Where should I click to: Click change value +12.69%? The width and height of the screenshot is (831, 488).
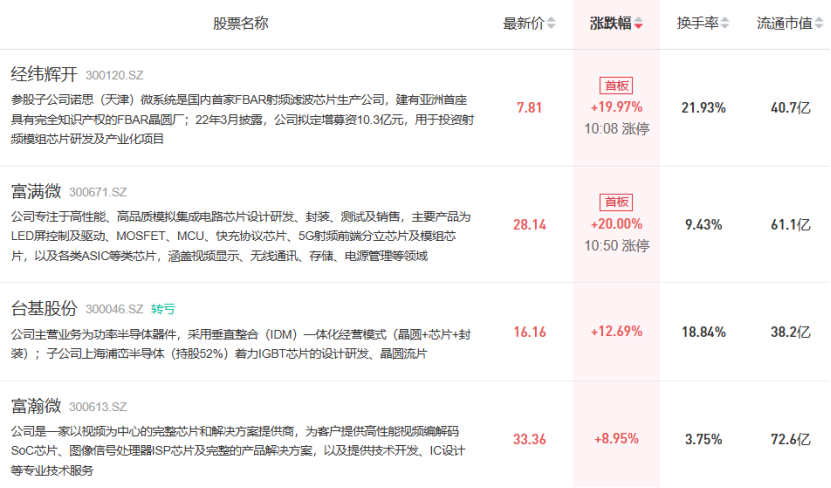coord(616,332)
